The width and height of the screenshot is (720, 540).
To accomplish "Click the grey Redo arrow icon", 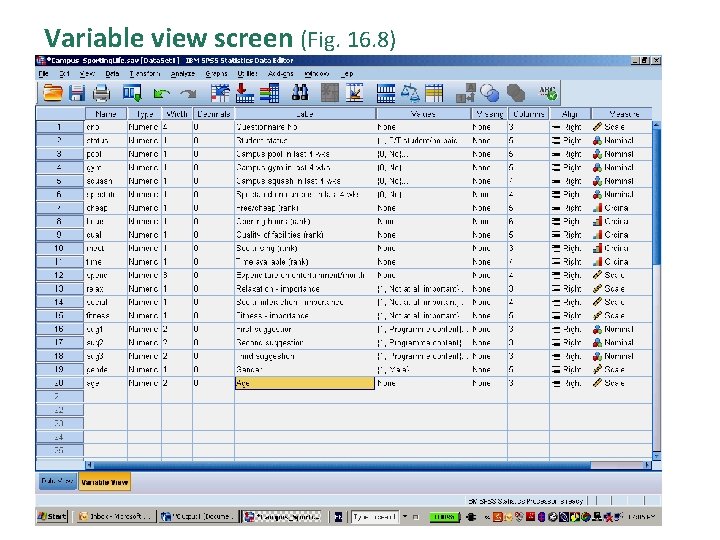I will [188, 94].
